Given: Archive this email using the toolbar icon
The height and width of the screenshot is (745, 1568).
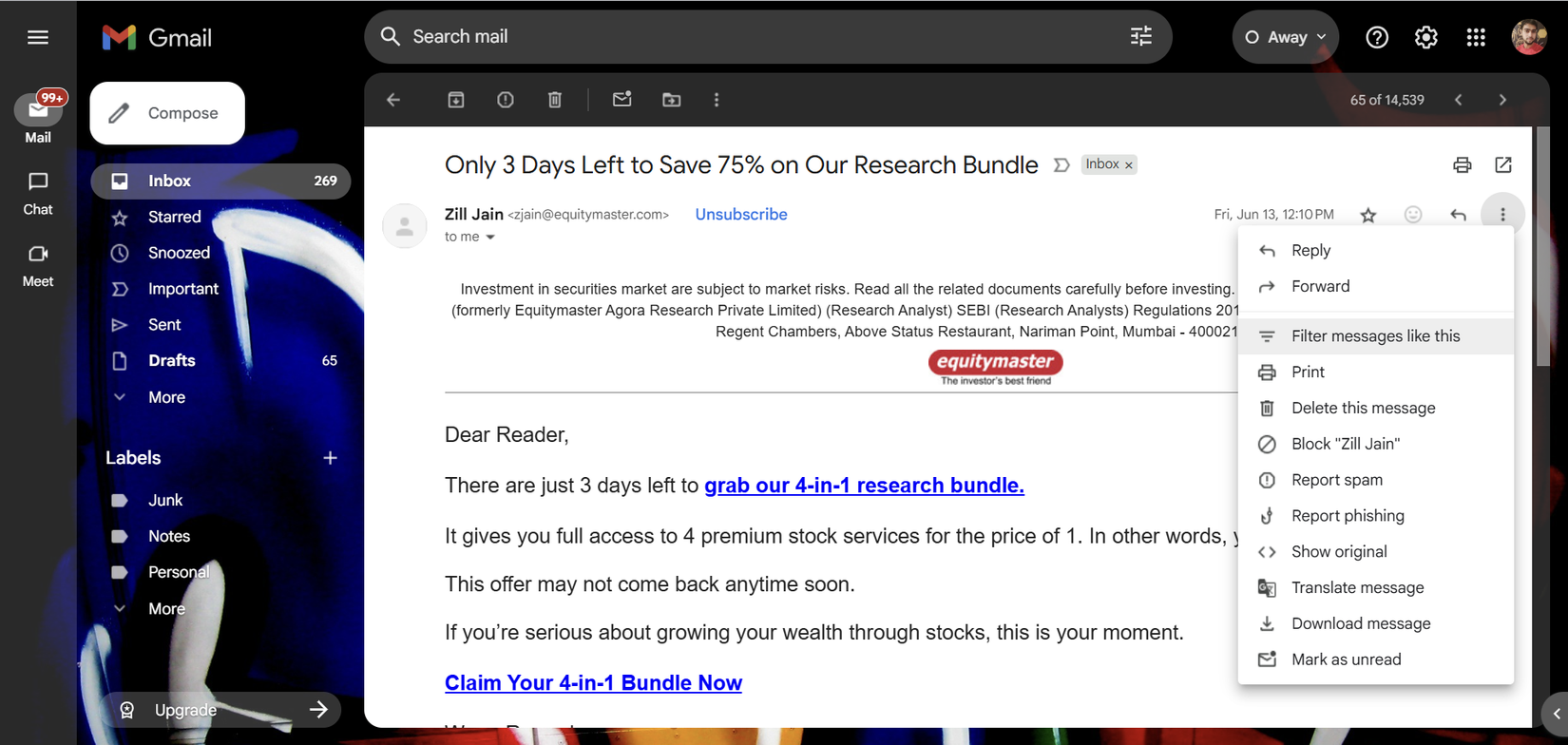Looking at the screenshot, I should point(456,100).
